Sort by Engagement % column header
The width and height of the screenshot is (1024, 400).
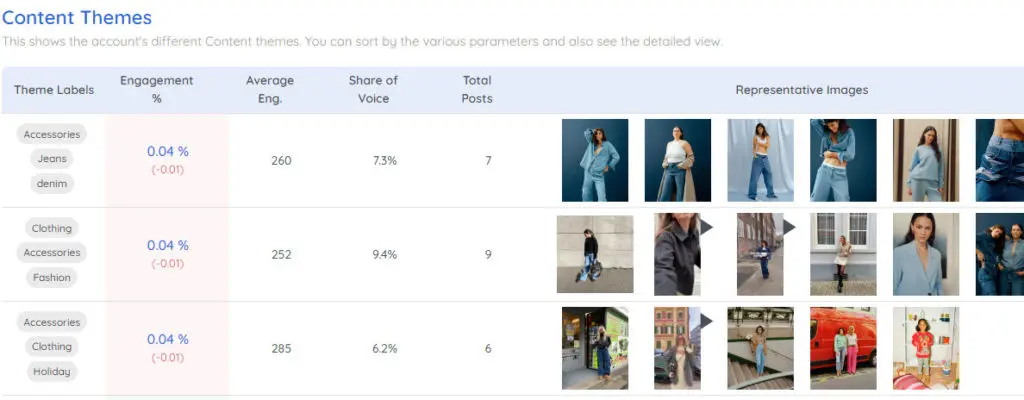click(157, 90)
